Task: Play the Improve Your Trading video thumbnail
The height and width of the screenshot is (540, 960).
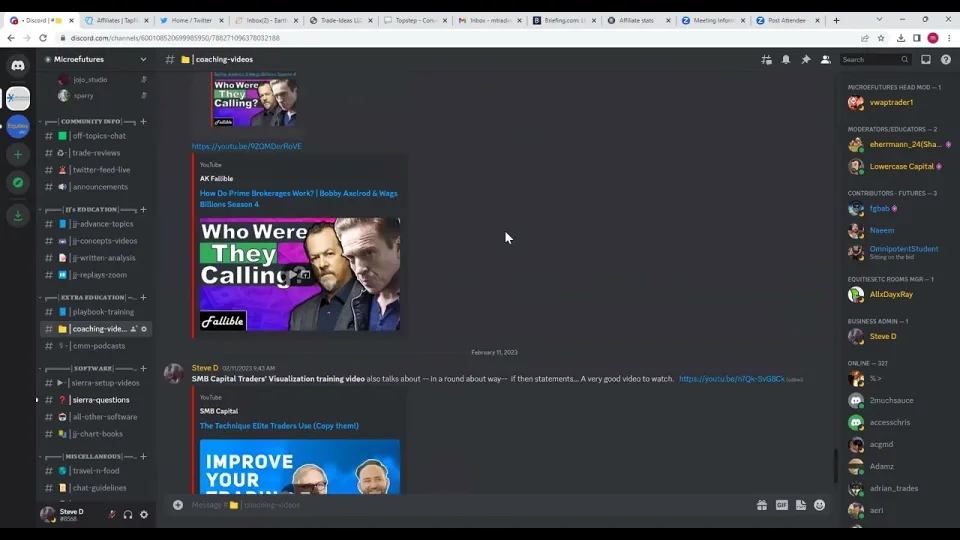Action: (x=299, y=467)
